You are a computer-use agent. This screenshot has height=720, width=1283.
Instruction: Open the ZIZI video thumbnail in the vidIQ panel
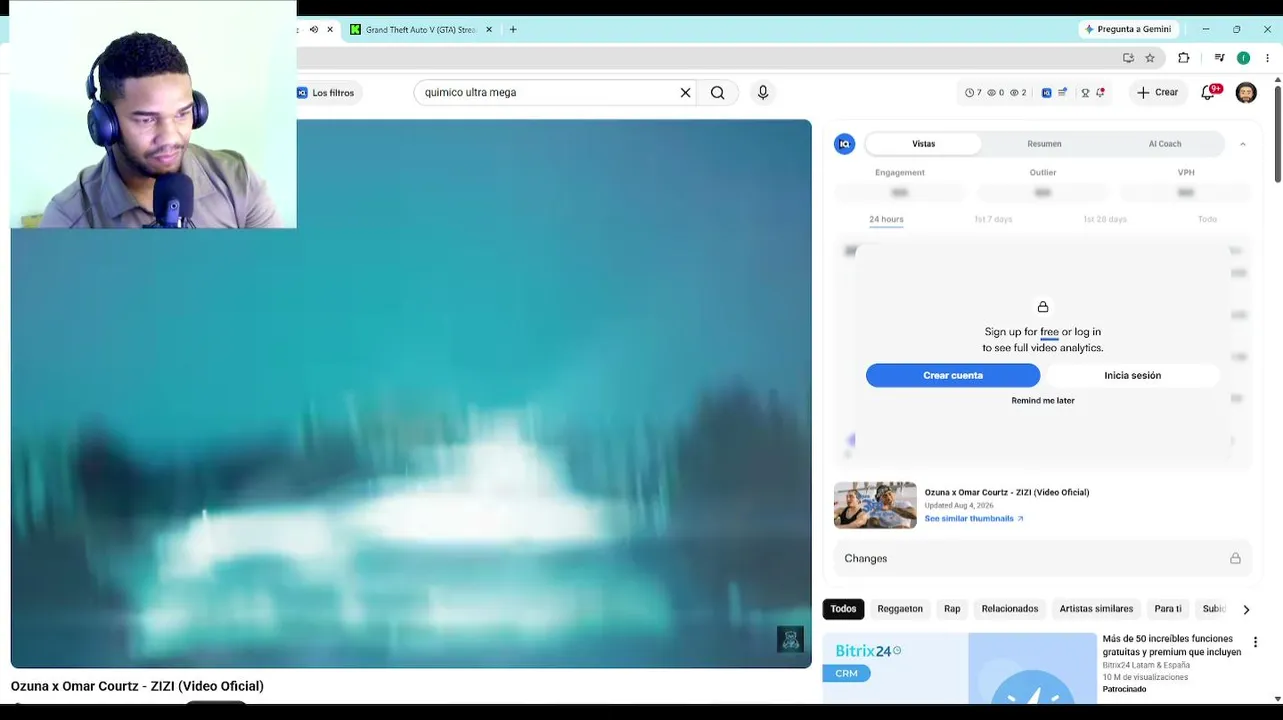point(875,505)
